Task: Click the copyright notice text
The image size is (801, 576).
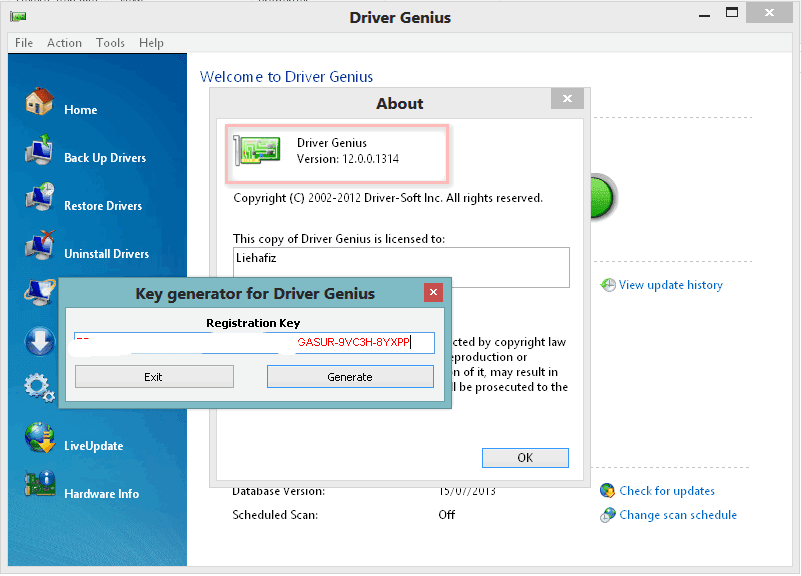Action: pos(388,198)
